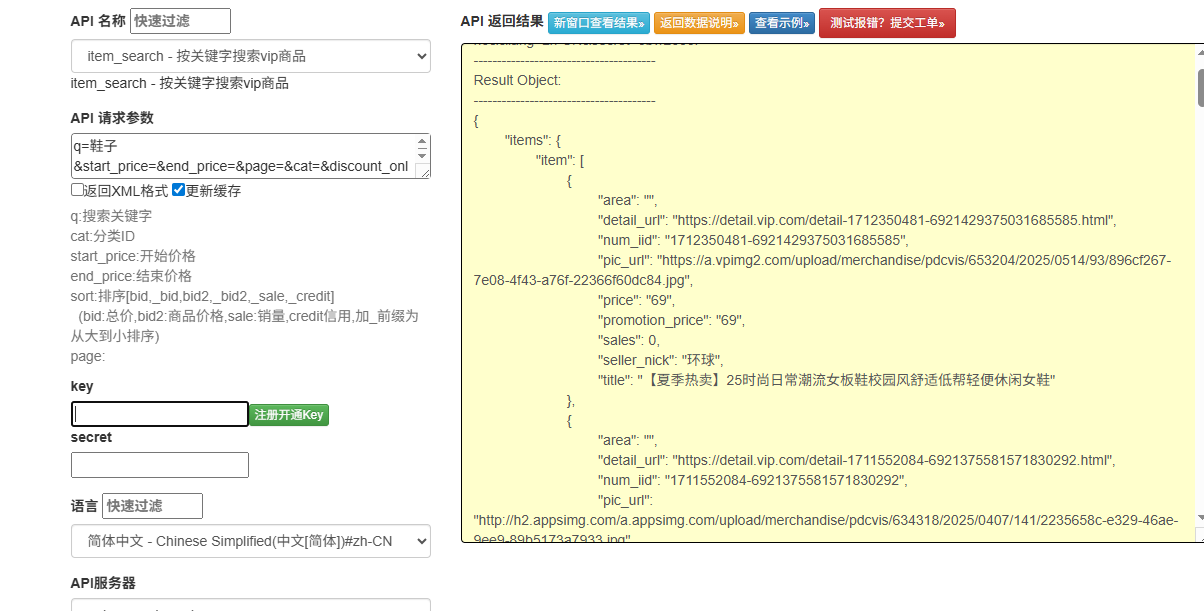The height and width of the screenshot is (611, 1204).
Task: Click the 语言 quick filter field
Action: (152, 506)
